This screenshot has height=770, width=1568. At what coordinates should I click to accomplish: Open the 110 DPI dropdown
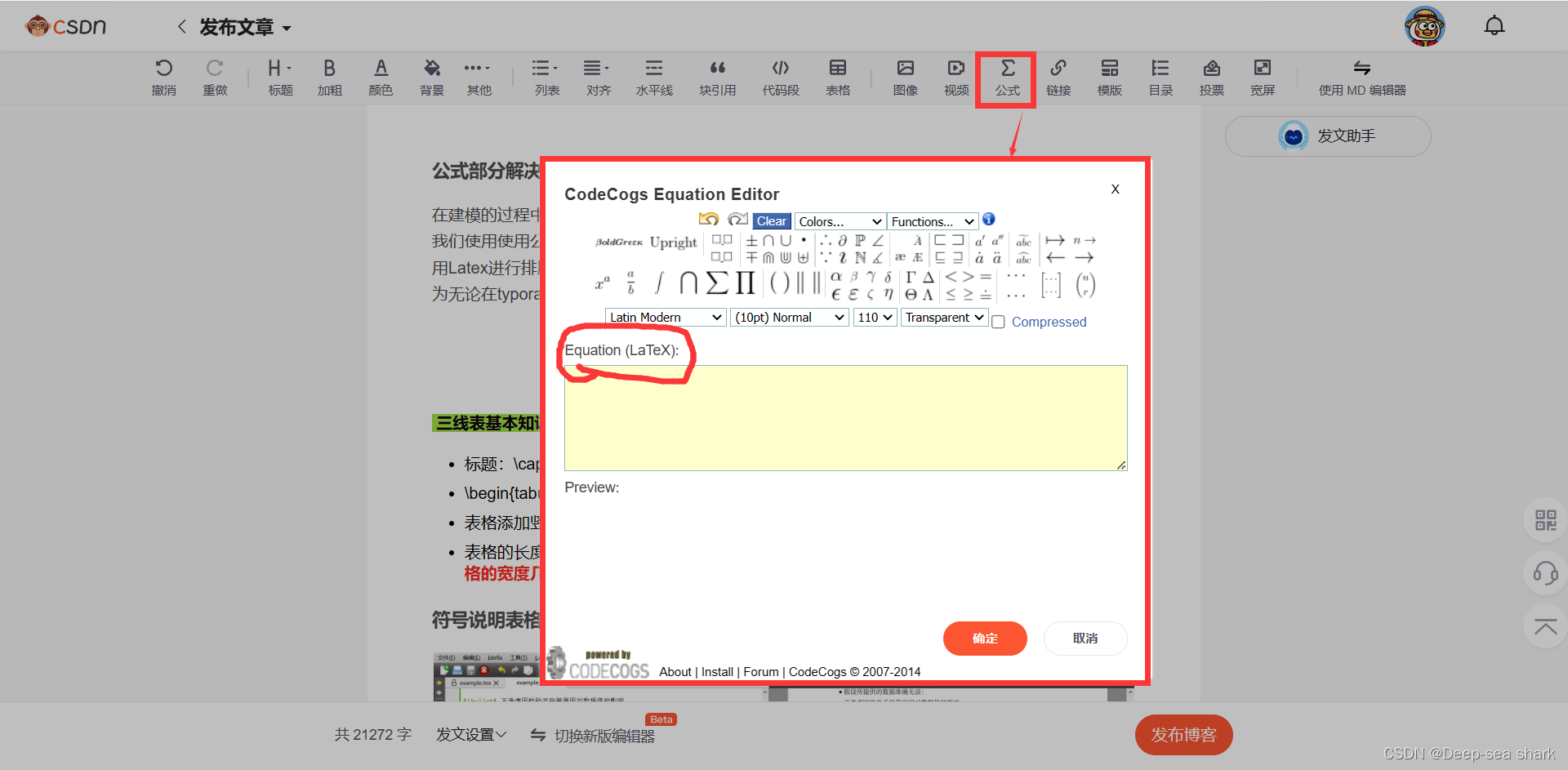[875, 317]
